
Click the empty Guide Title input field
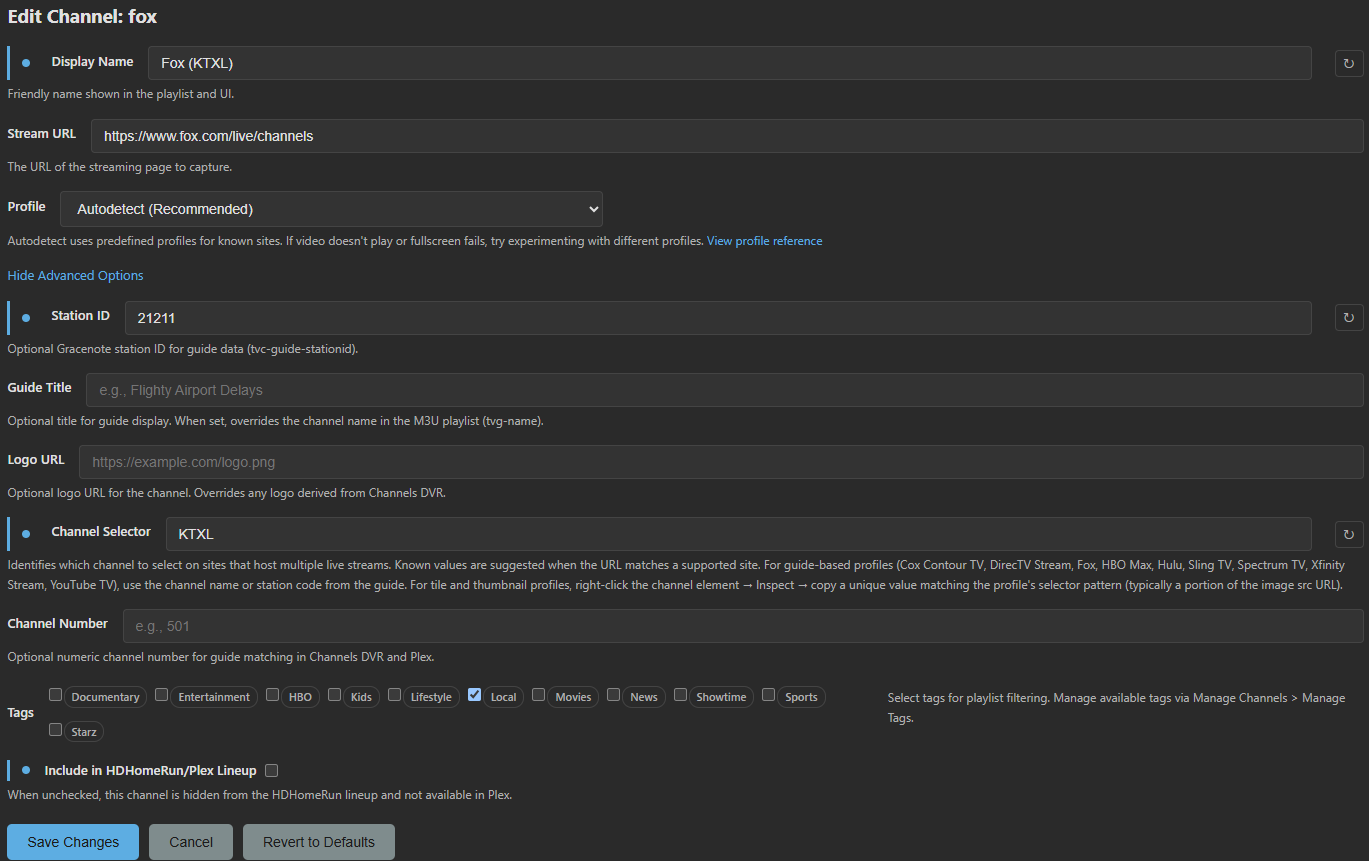[x=725, y=390]
